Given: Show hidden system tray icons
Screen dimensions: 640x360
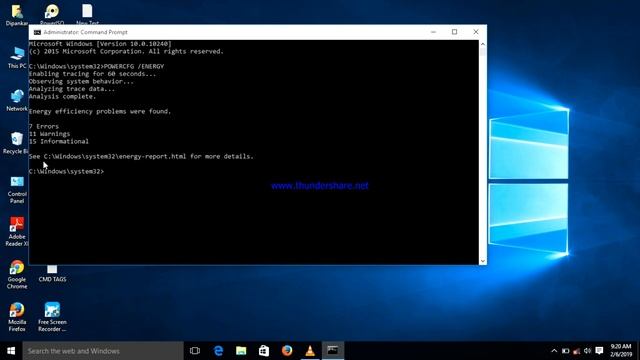Looking at the screenshot, I should pos(554,351).
